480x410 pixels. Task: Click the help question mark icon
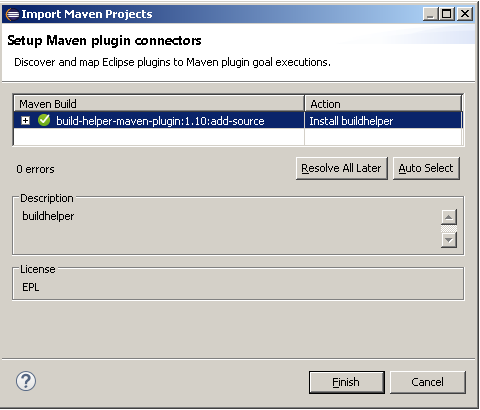click(x=26, y=381)
